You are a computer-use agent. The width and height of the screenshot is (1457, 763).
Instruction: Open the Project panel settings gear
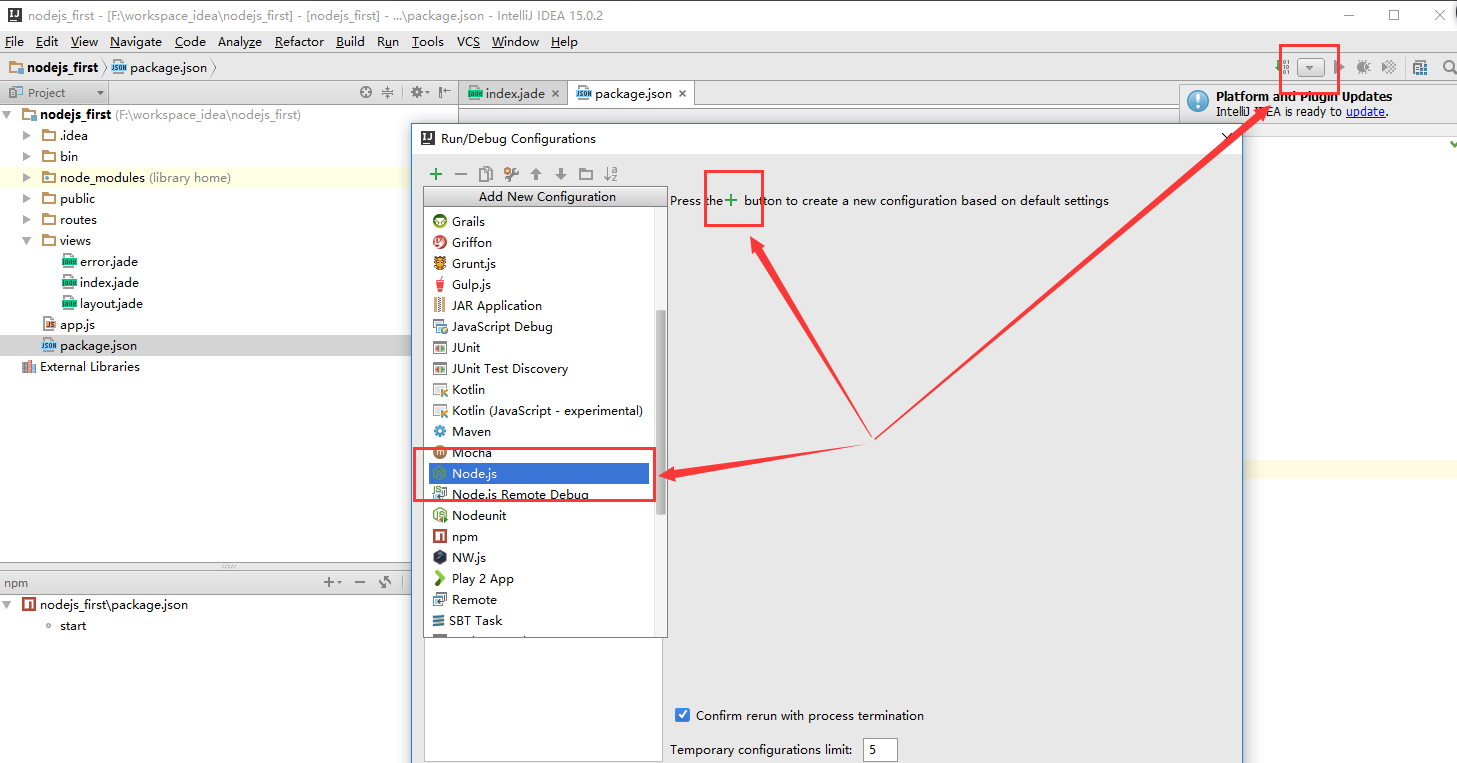point(419,92)
